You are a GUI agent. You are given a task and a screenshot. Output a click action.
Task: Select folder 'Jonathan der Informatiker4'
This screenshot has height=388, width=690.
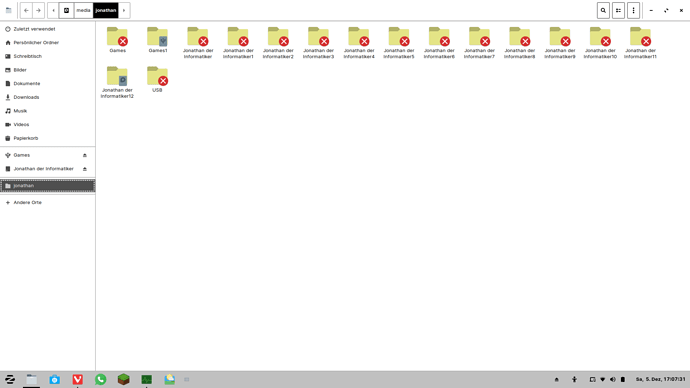(359, 43)
